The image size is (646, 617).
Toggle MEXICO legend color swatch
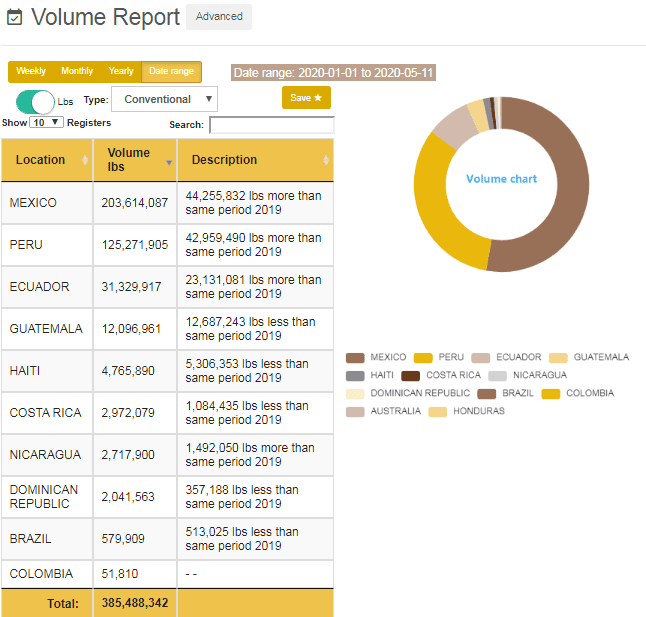tap(355, 358)
